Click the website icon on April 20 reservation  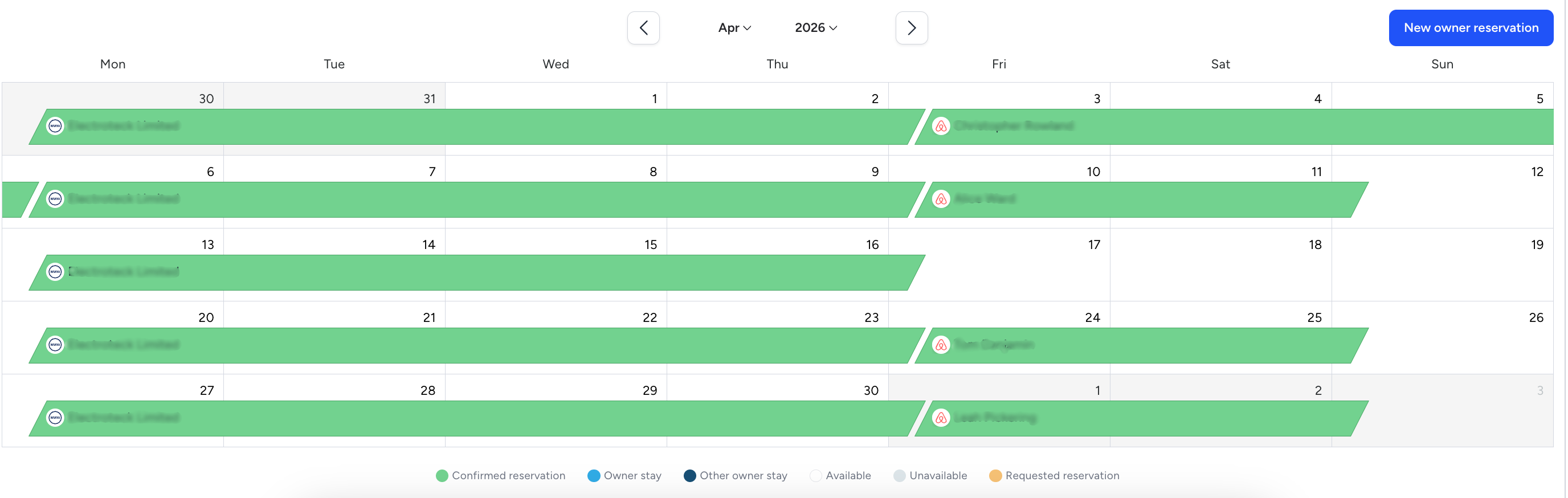55,345
